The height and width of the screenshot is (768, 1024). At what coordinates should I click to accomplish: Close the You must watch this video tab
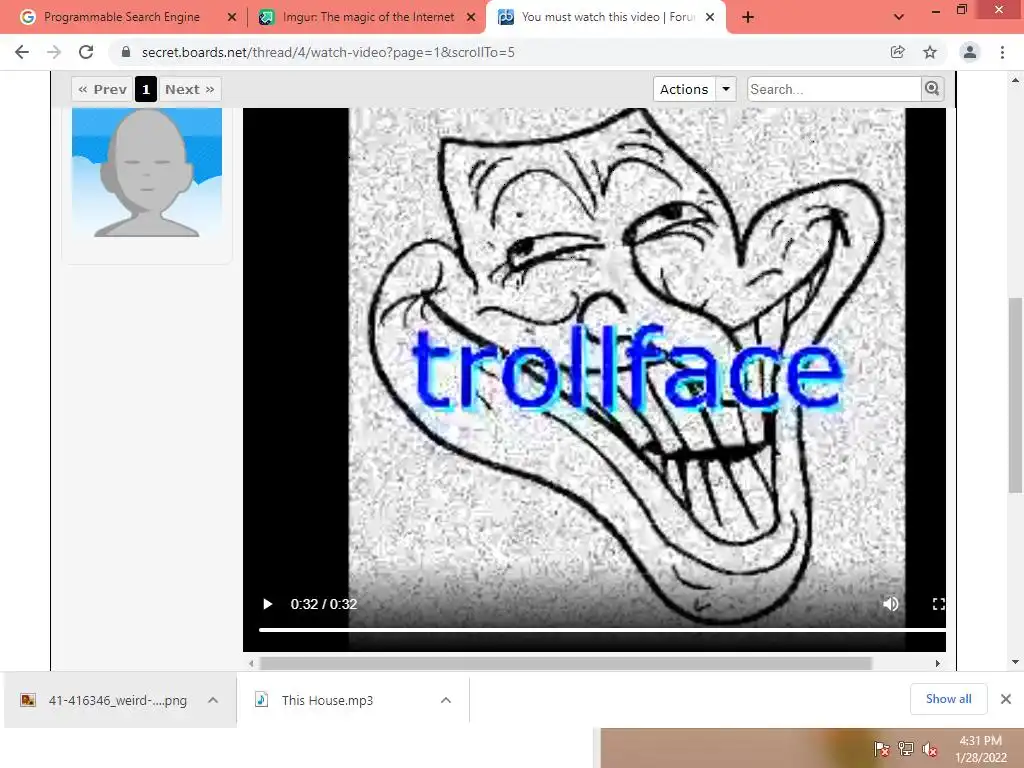(x=710, y=18)
